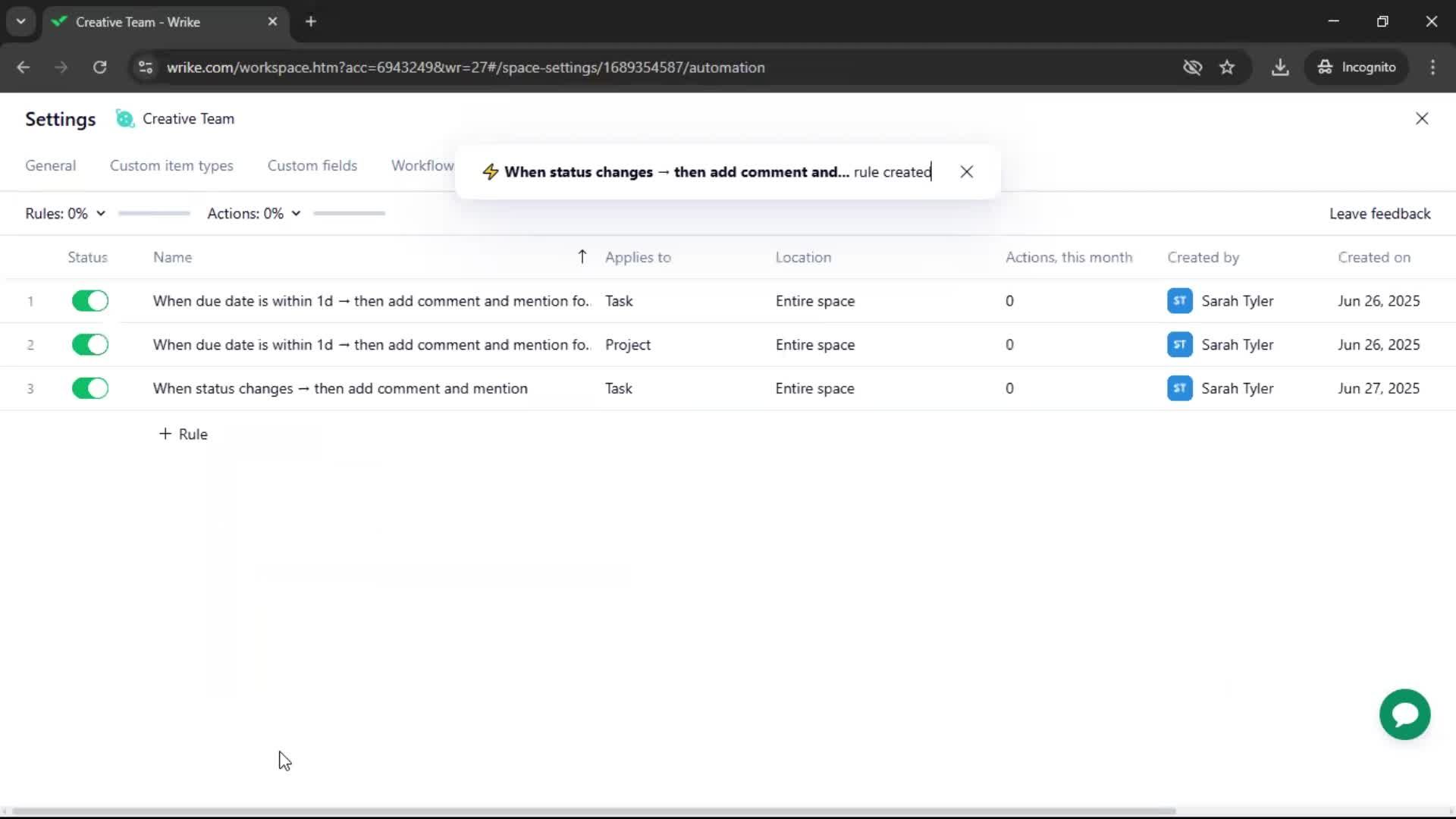Image resolution: width=1456 pixels, height=819 pixels.
Task: Open rule 1 due date rule for Task
Action: coord(372,301)
